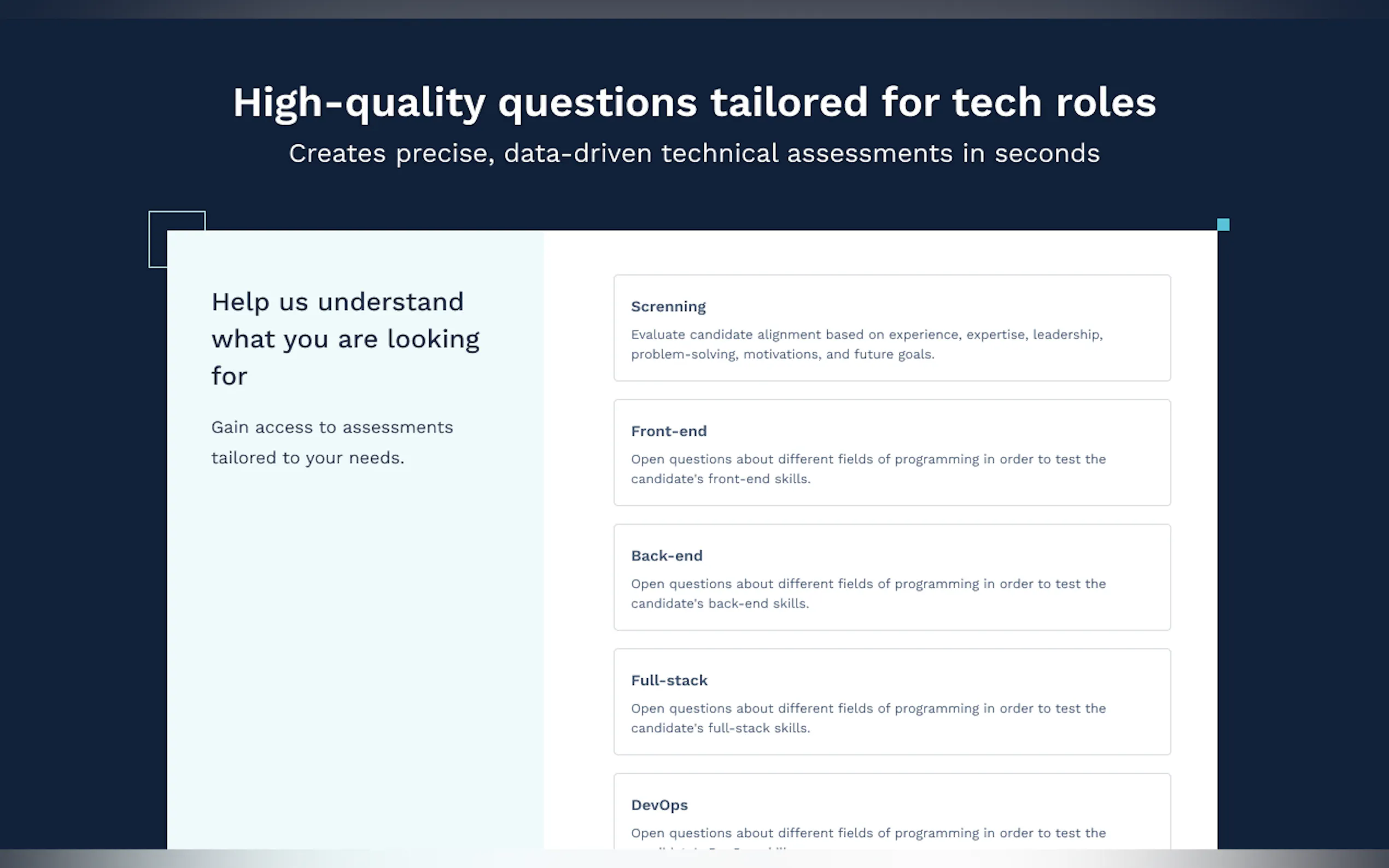Select the Screnning assessment option card

pyautogui.click(x=892, y=328)
